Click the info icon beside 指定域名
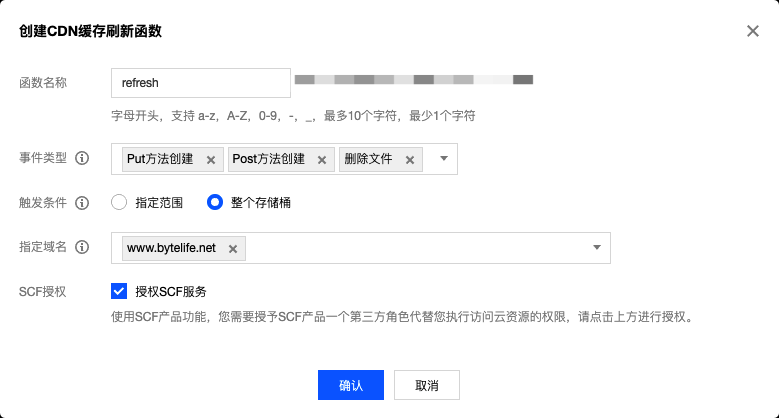779x418 pixels. point(83,247)
